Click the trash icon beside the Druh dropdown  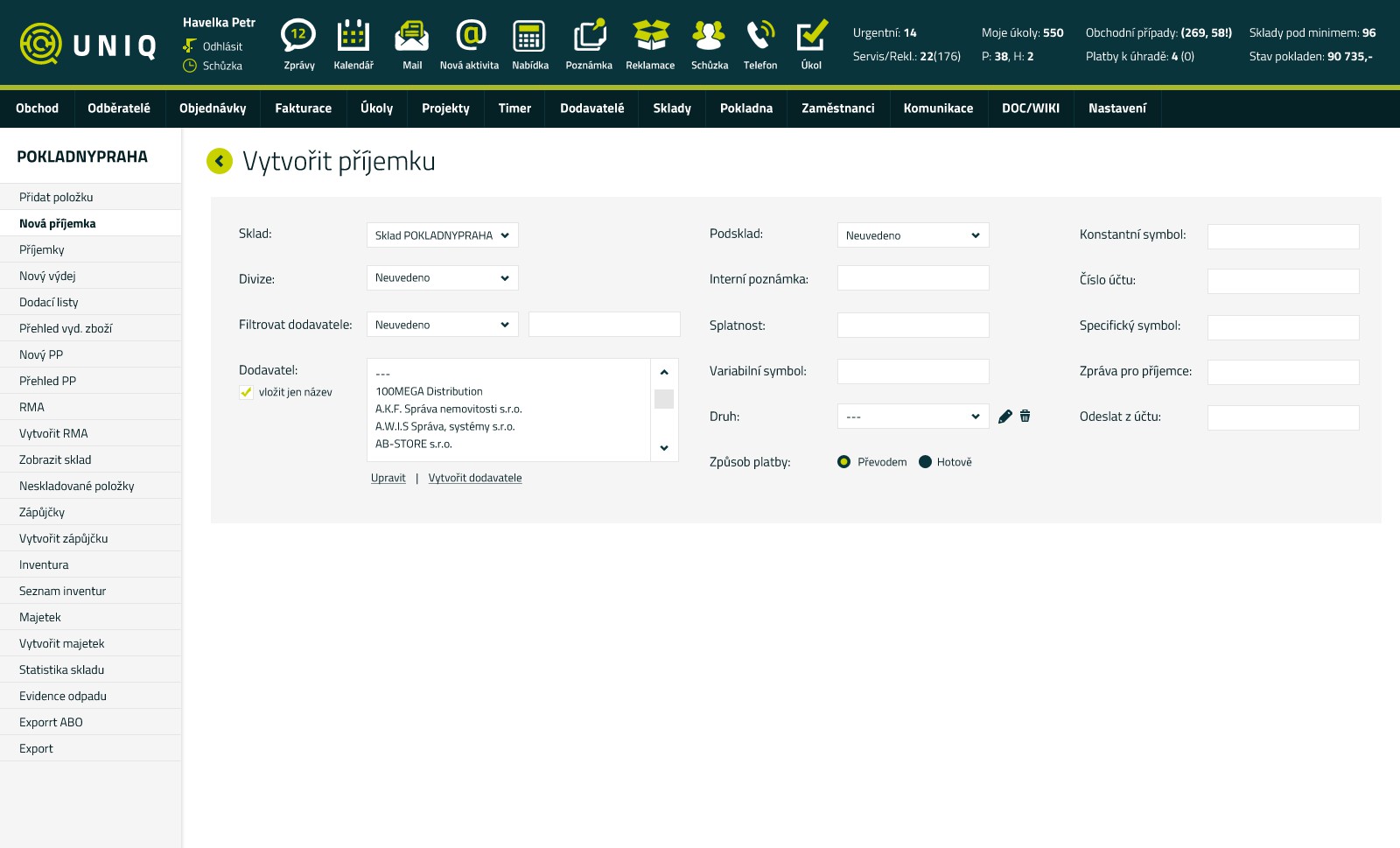pos(1025,417)
